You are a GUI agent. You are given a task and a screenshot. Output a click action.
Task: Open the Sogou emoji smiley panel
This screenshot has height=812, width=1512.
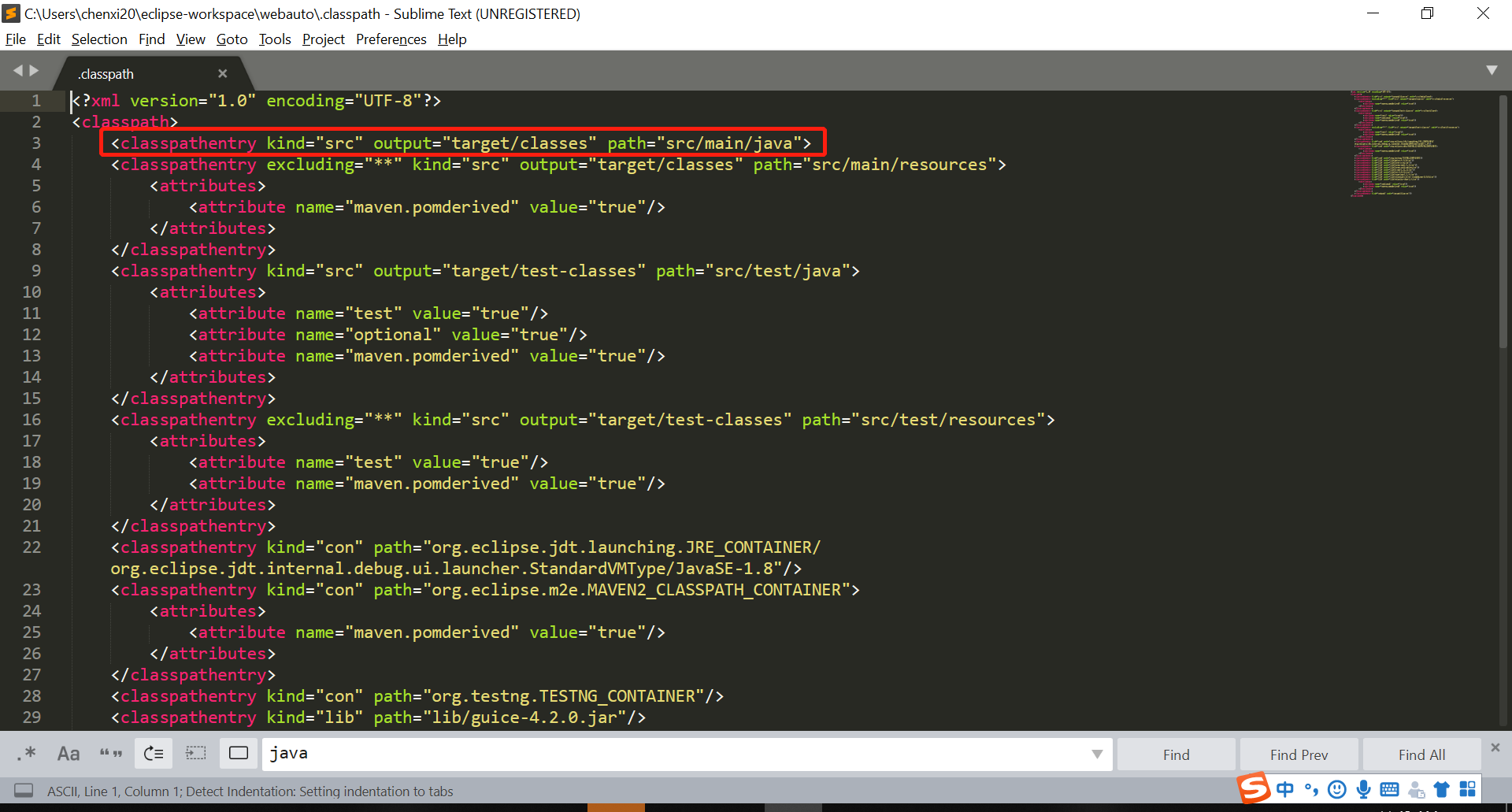pos(1337,789)
